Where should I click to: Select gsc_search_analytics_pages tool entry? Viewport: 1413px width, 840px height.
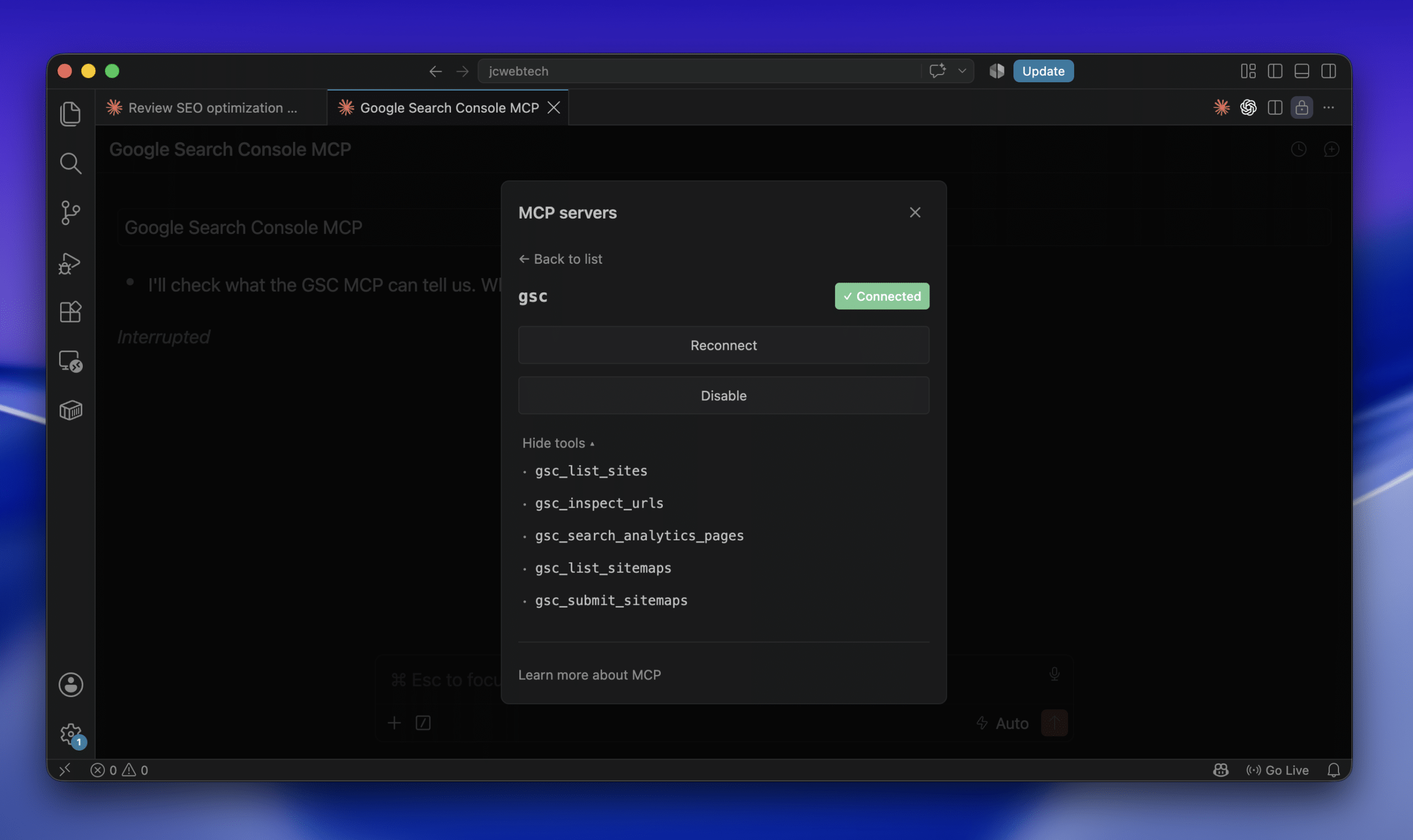click(x=639, y=535)
